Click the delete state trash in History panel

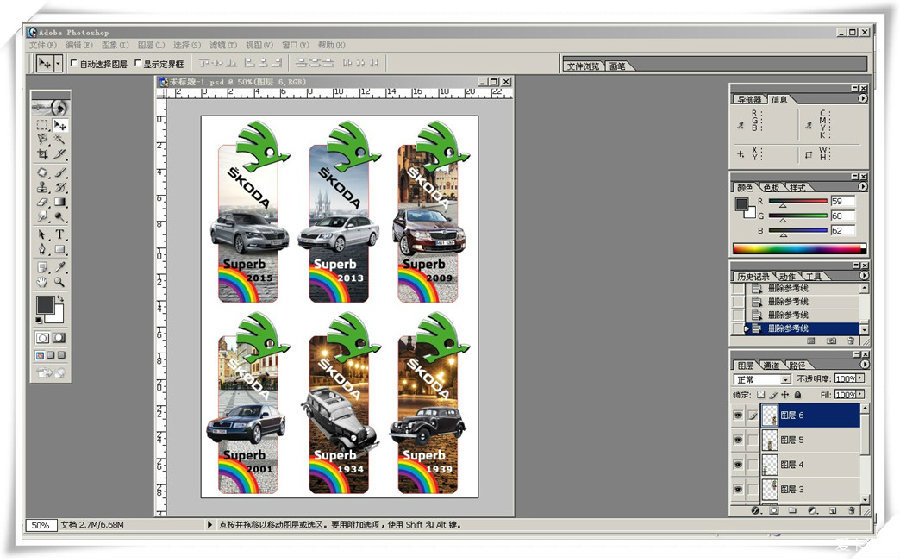(851, 341)
